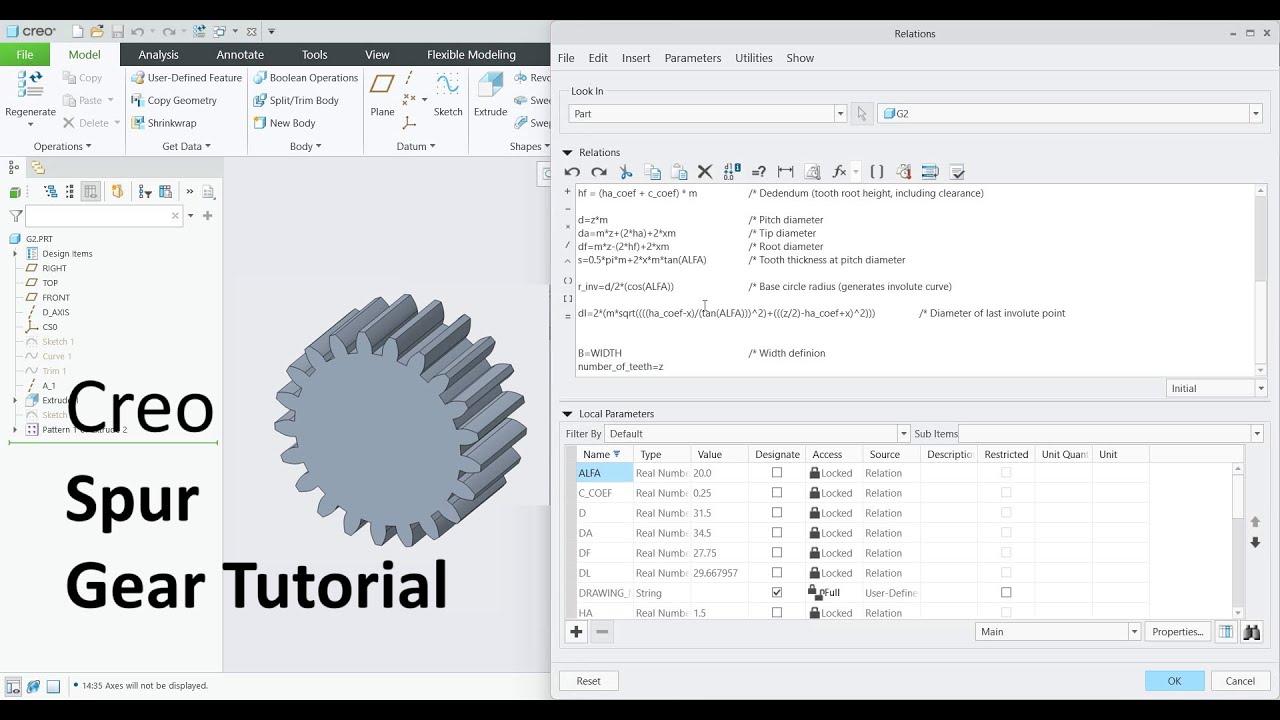Add a new parameter with plus button
Image resolution: width=1280 pixels, height=720 pixels.
tap(576, 632)
